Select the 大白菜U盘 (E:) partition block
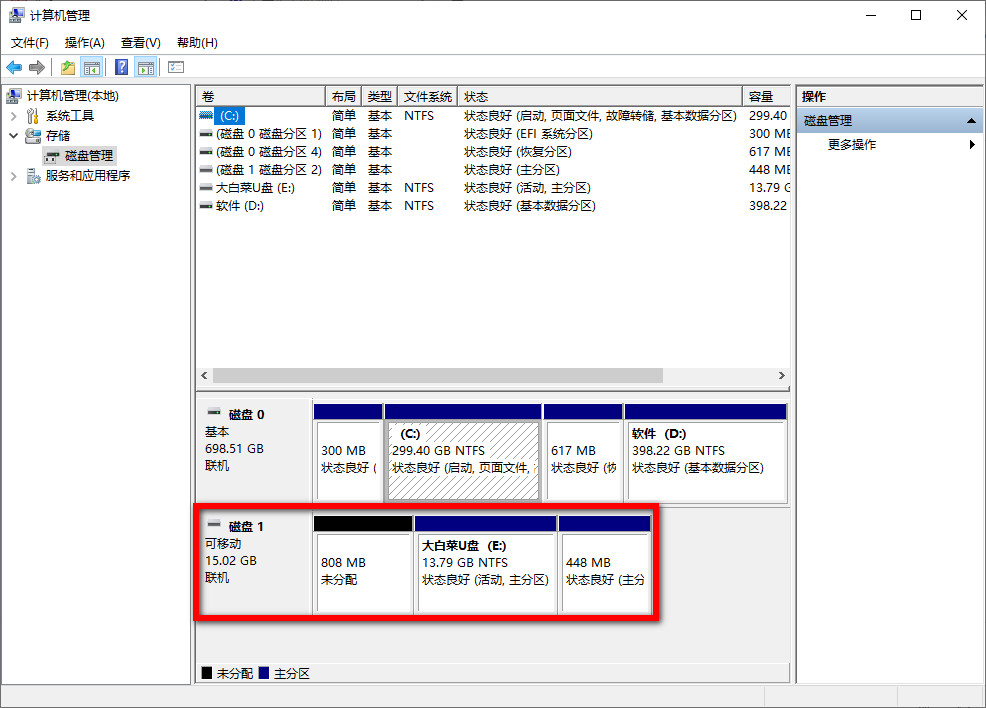This screenshot has width=986, height=708. point(485,571)
